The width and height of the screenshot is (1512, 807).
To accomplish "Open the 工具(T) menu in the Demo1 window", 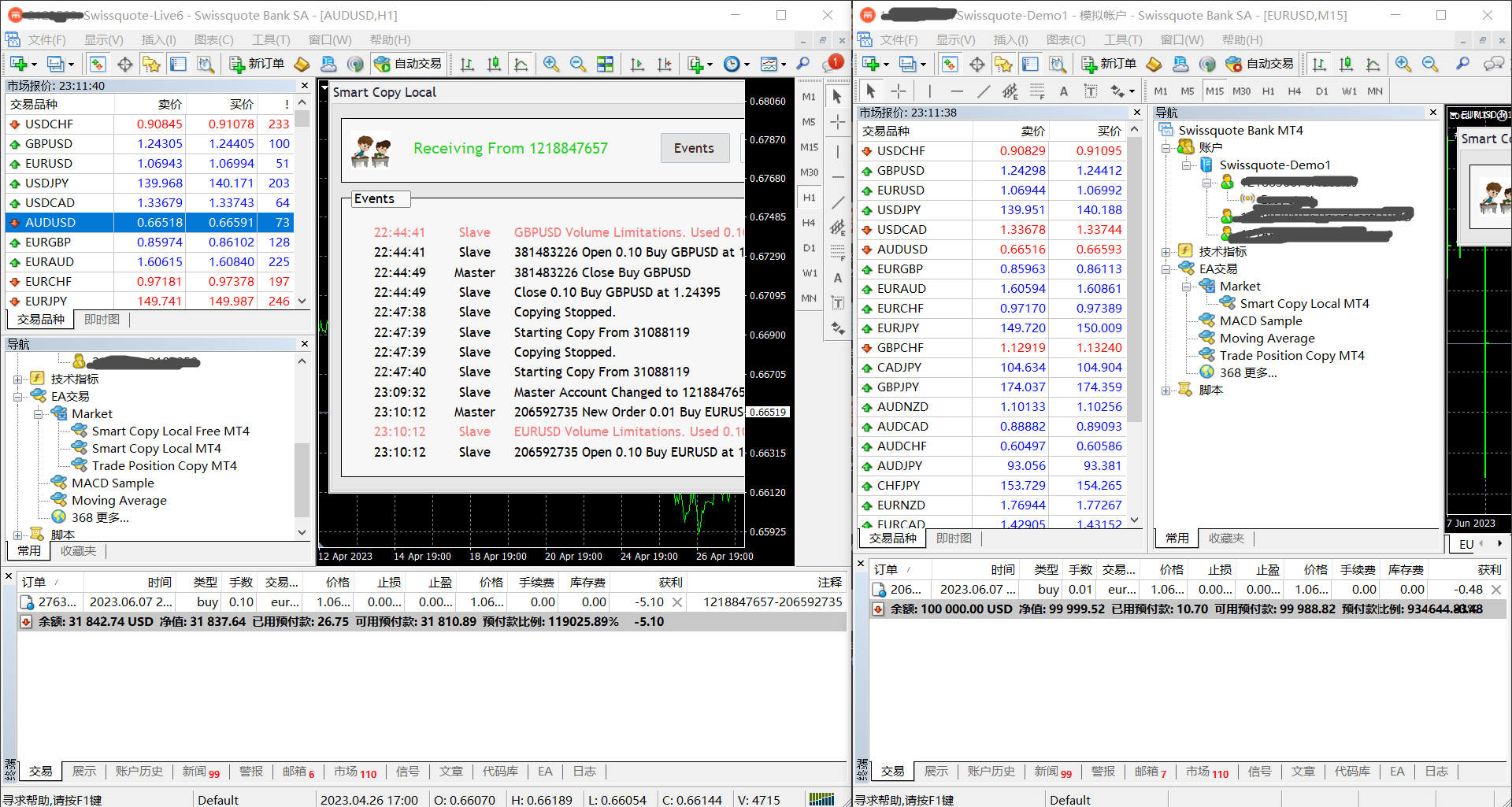I will tap(1123, 40).
